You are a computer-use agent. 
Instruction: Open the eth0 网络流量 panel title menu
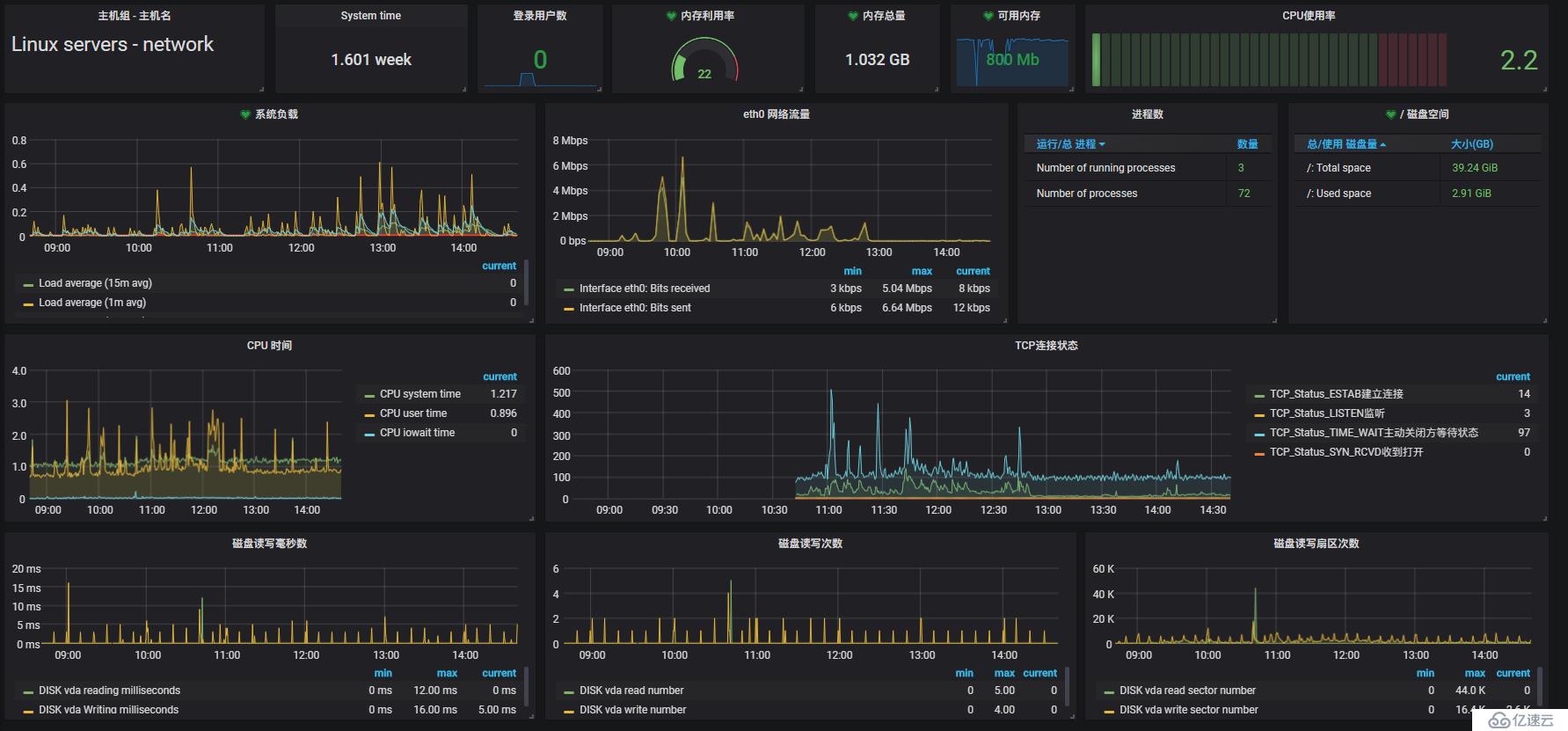point(777,114)
